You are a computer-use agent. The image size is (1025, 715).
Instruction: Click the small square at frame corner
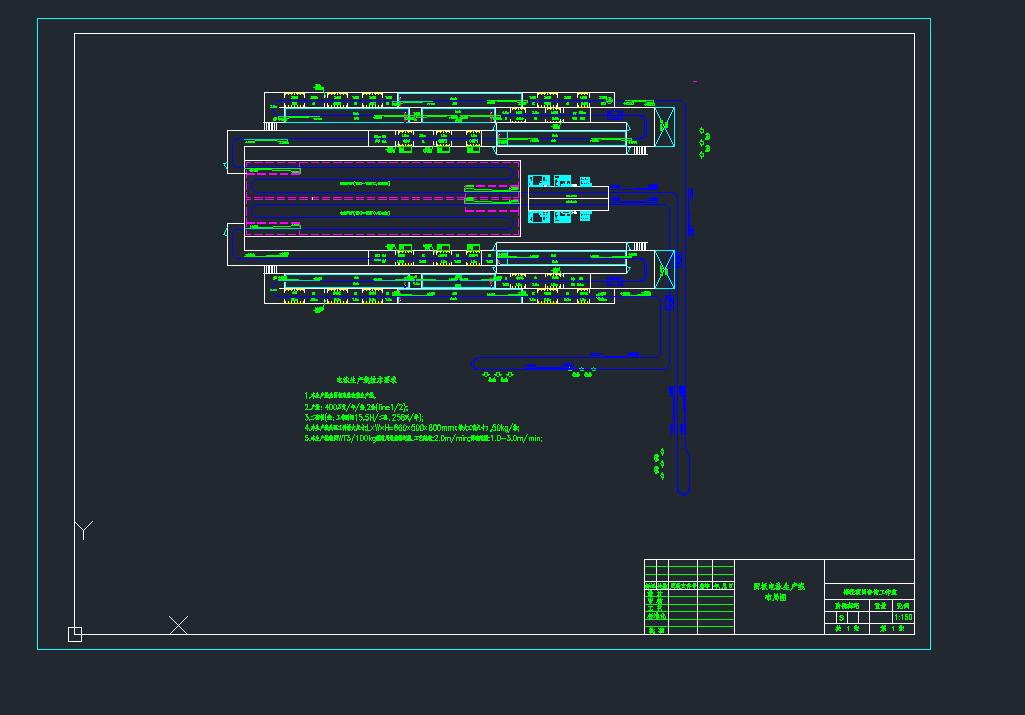pos(74,633)
